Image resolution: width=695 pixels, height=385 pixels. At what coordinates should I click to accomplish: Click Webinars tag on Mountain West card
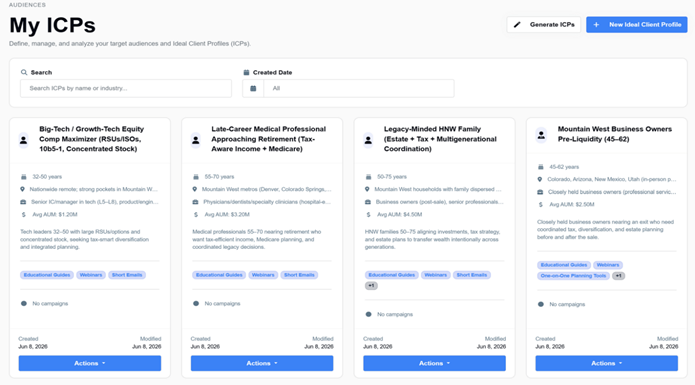(608, 265)
